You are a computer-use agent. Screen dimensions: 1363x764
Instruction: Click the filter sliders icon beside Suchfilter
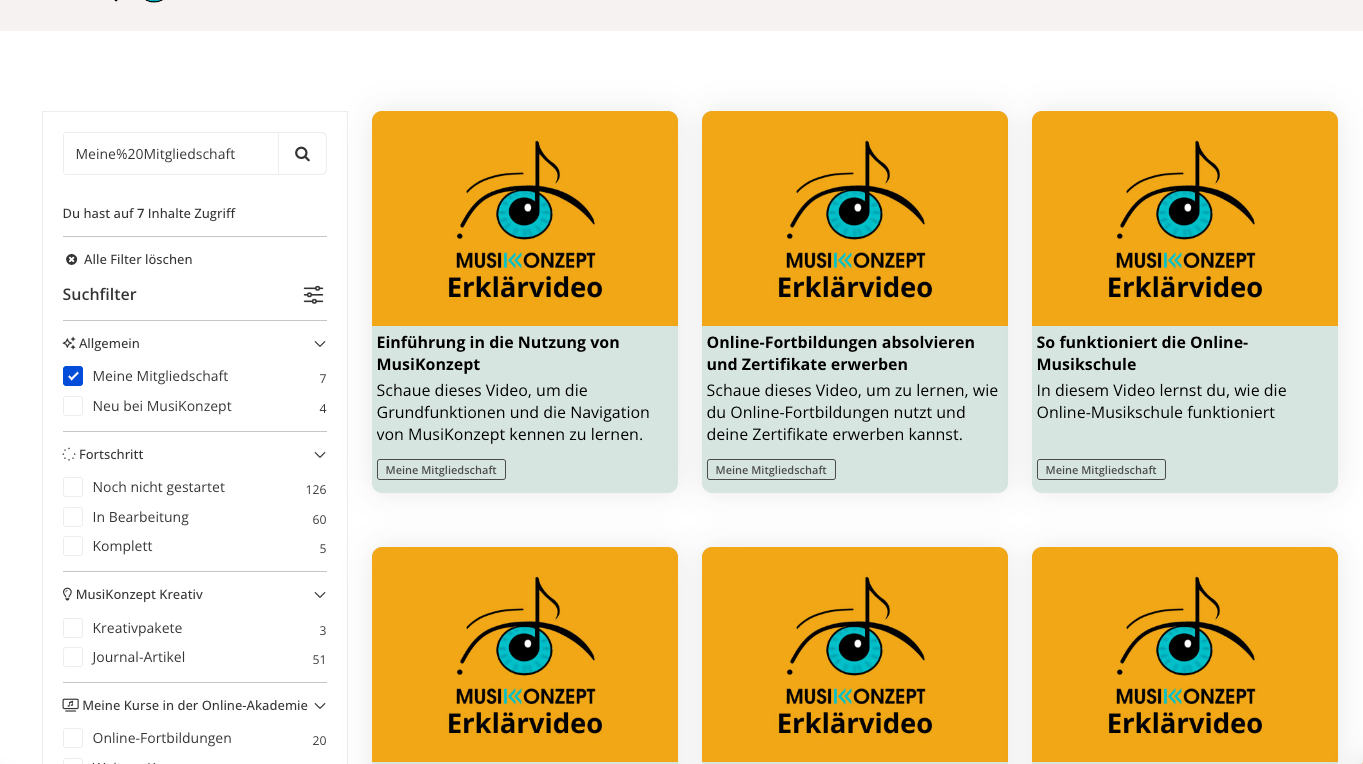(x=314, y=295)
